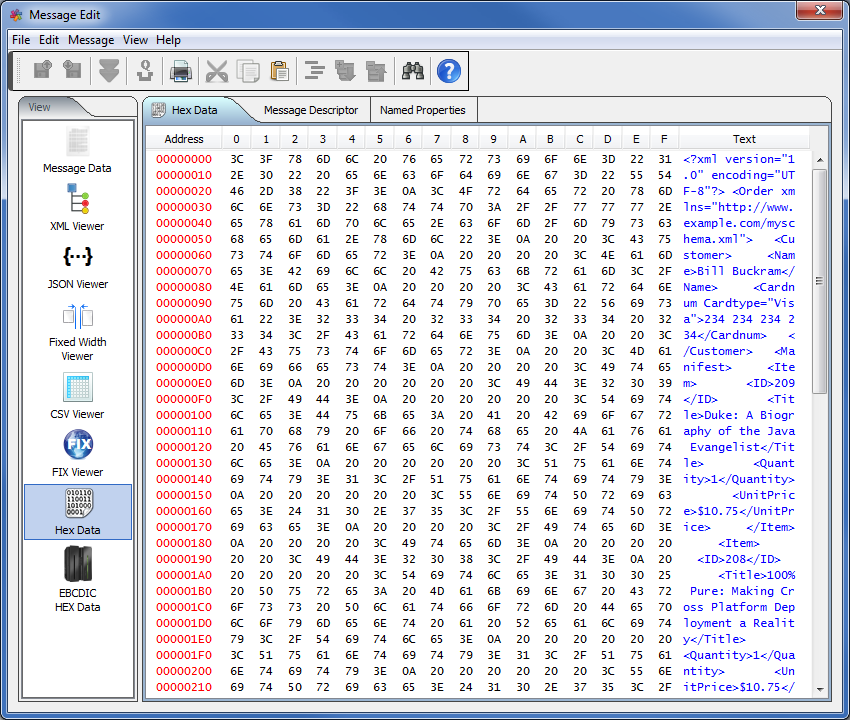Select address 00000000

point(184,159)
